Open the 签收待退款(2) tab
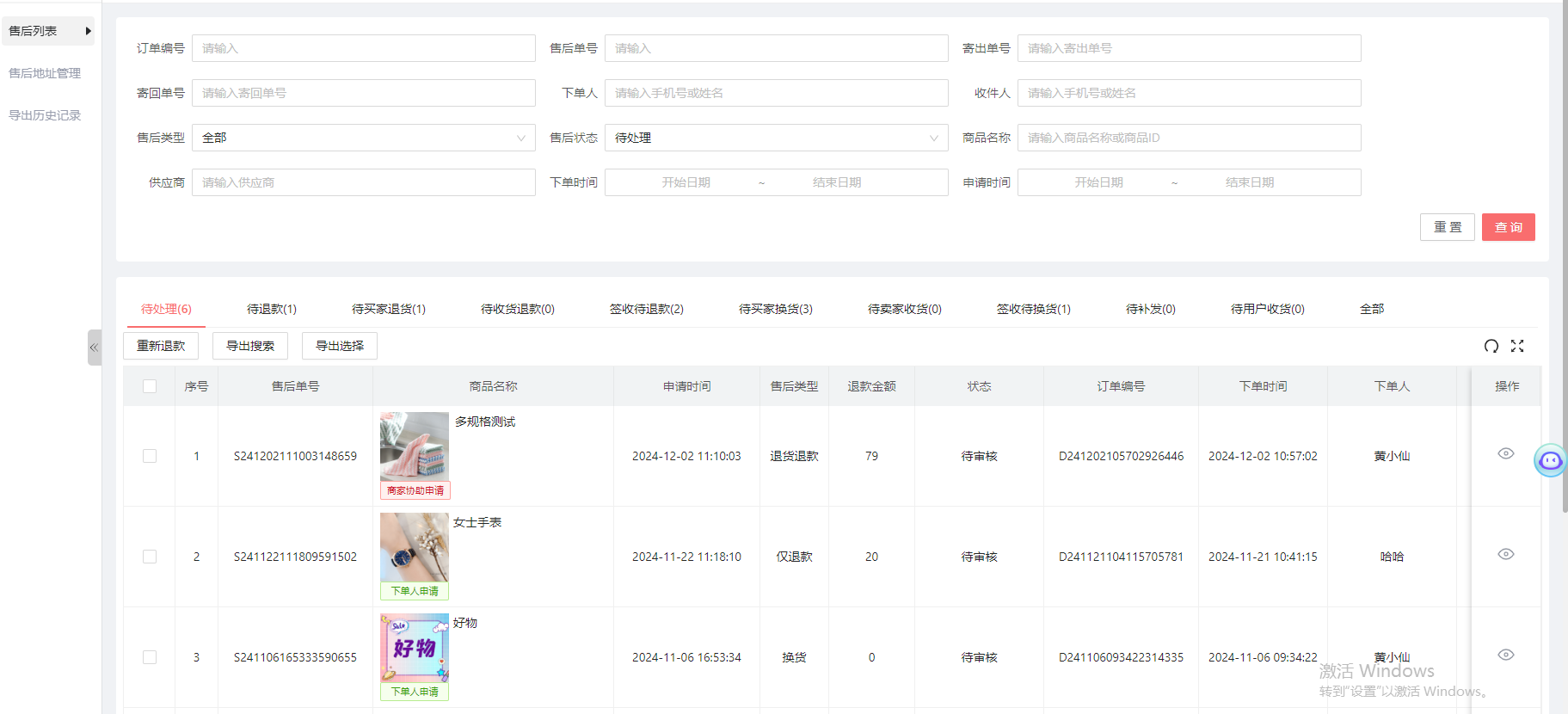 point(646,309)
